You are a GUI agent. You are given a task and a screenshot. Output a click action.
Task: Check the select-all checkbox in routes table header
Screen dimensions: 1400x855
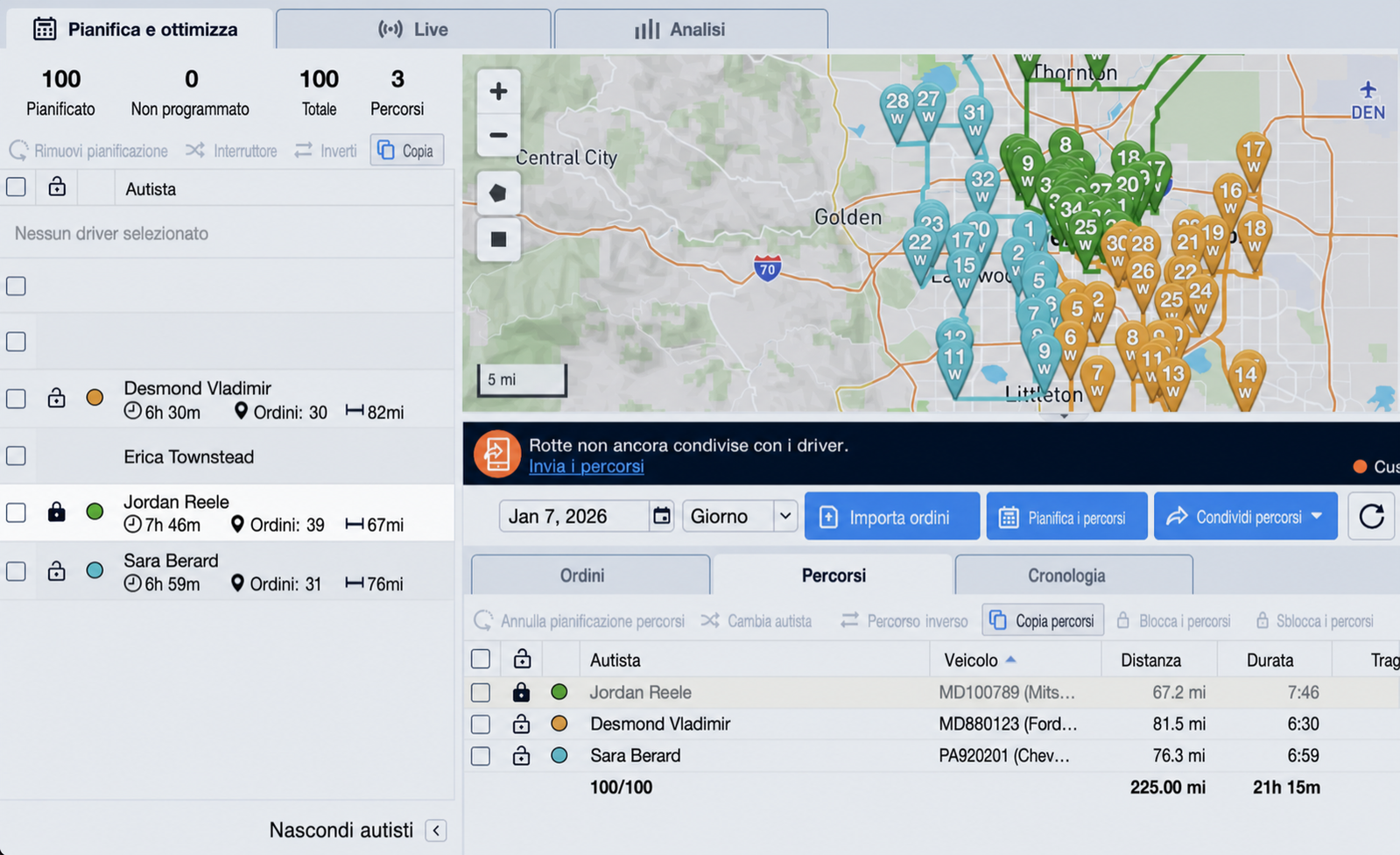coord(481,659)
